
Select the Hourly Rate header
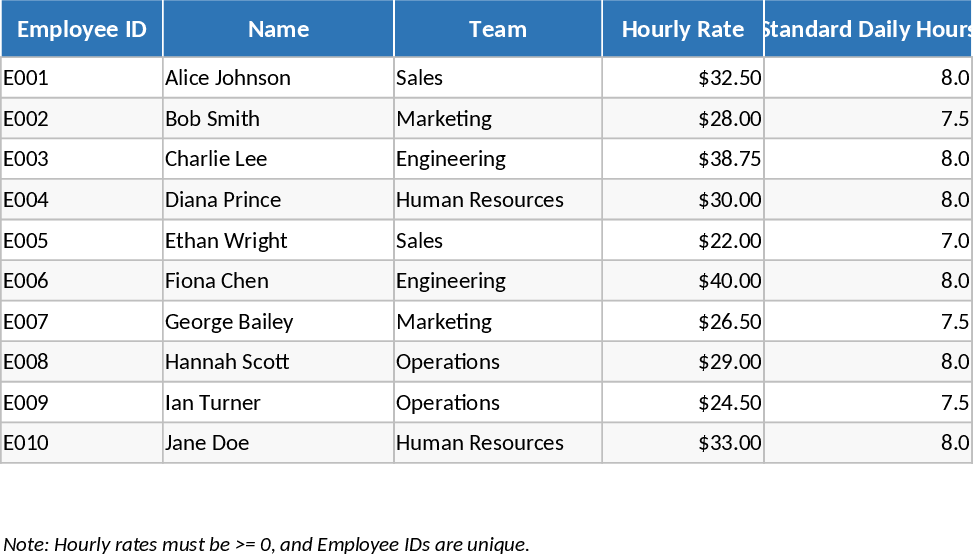[x=683, y=29]
